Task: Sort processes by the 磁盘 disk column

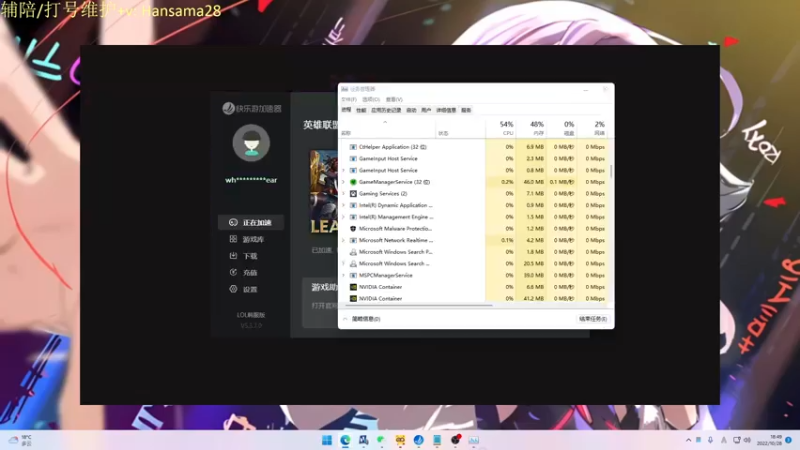Action: pos(561,128)
